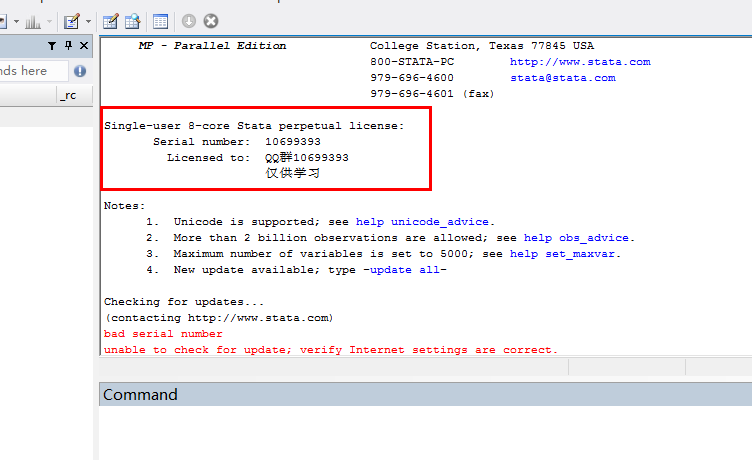Expand the dropdown arrow beside Do-file Editor icon
This screenshot has height=460, width=752.
(x=88, y=22)
